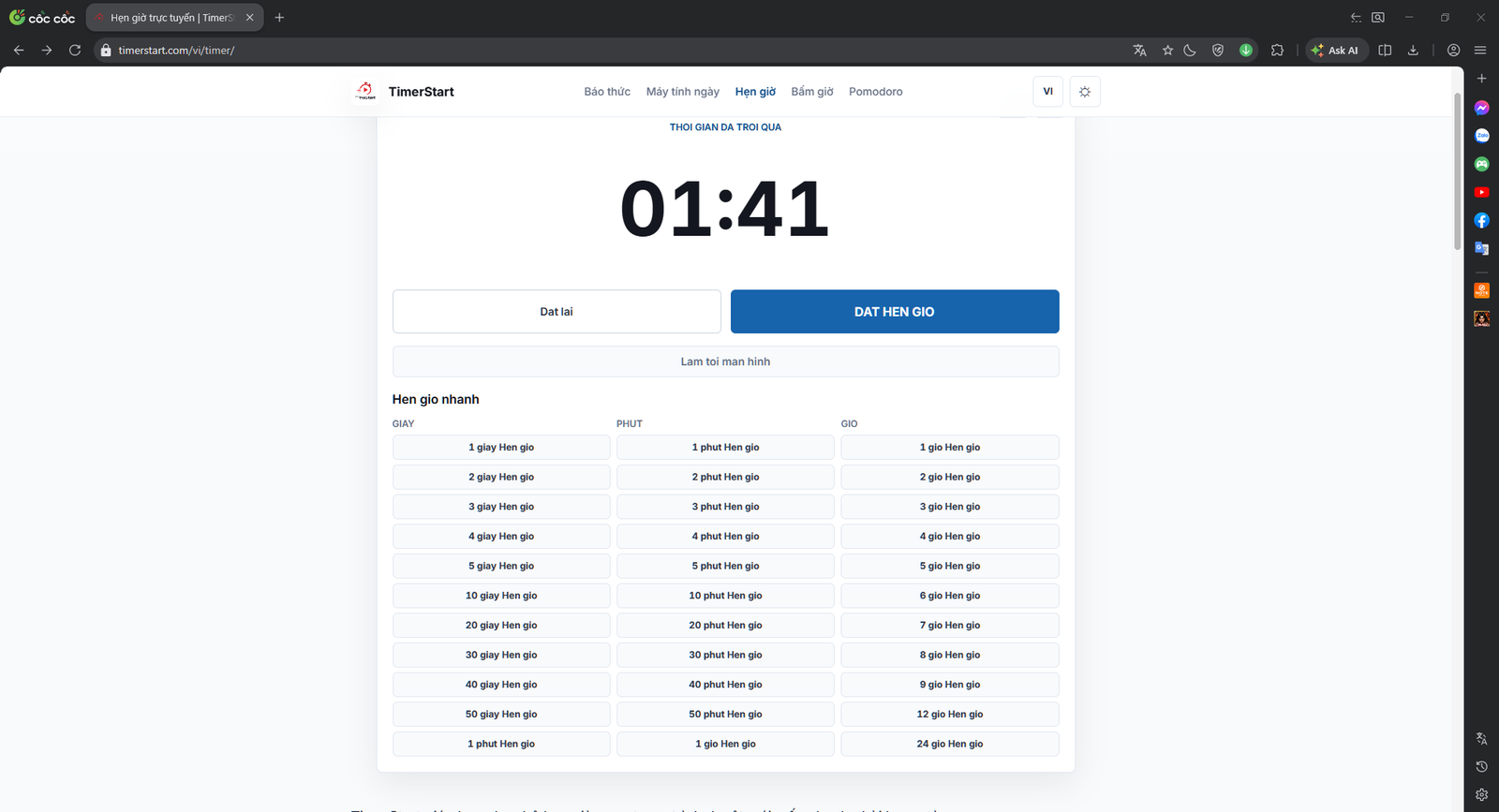Click the TimerStart logo link
1499x812 pixels.
tap(405, 92)
